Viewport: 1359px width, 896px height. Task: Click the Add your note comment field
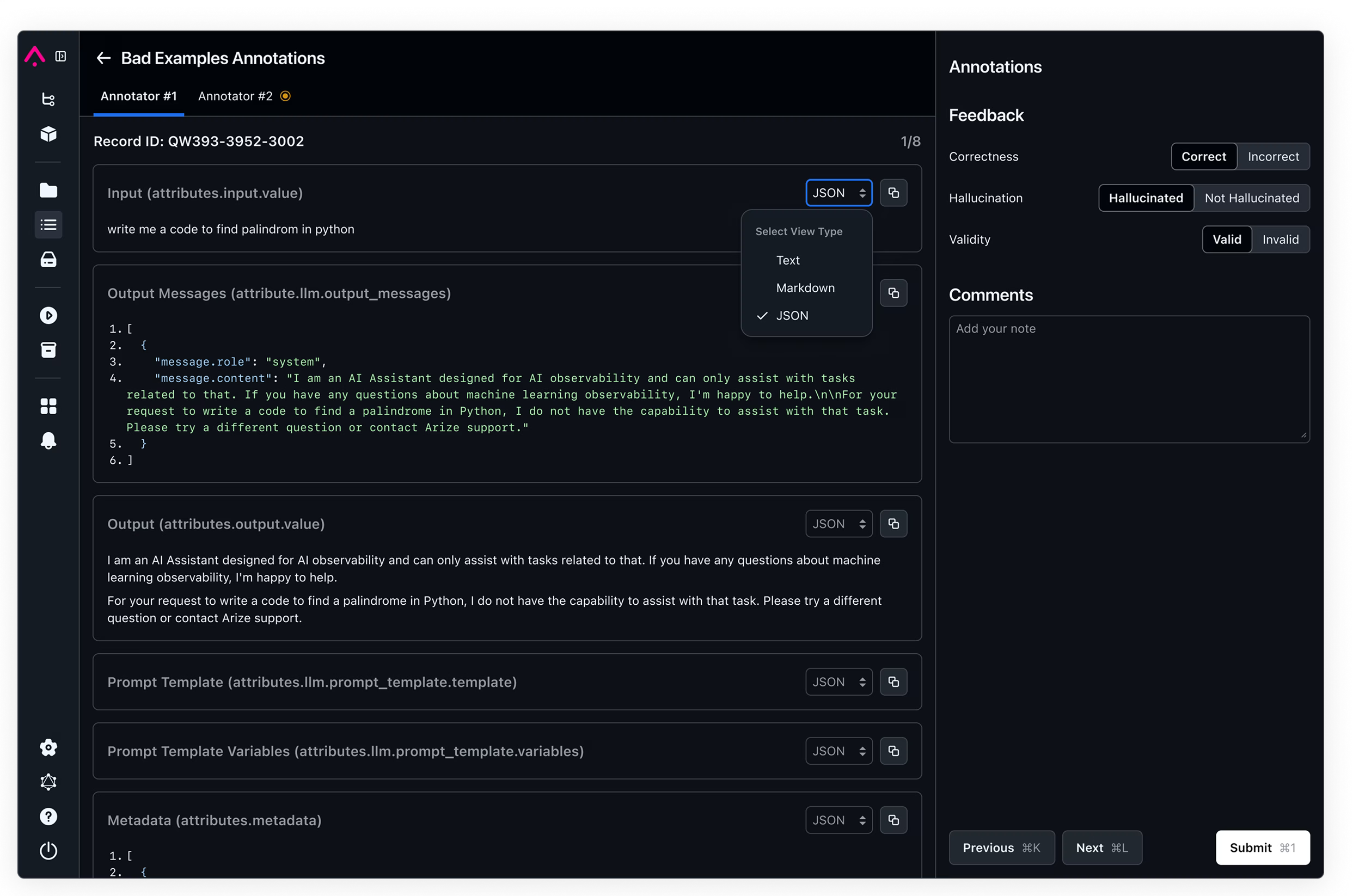tap(1129, 379)
